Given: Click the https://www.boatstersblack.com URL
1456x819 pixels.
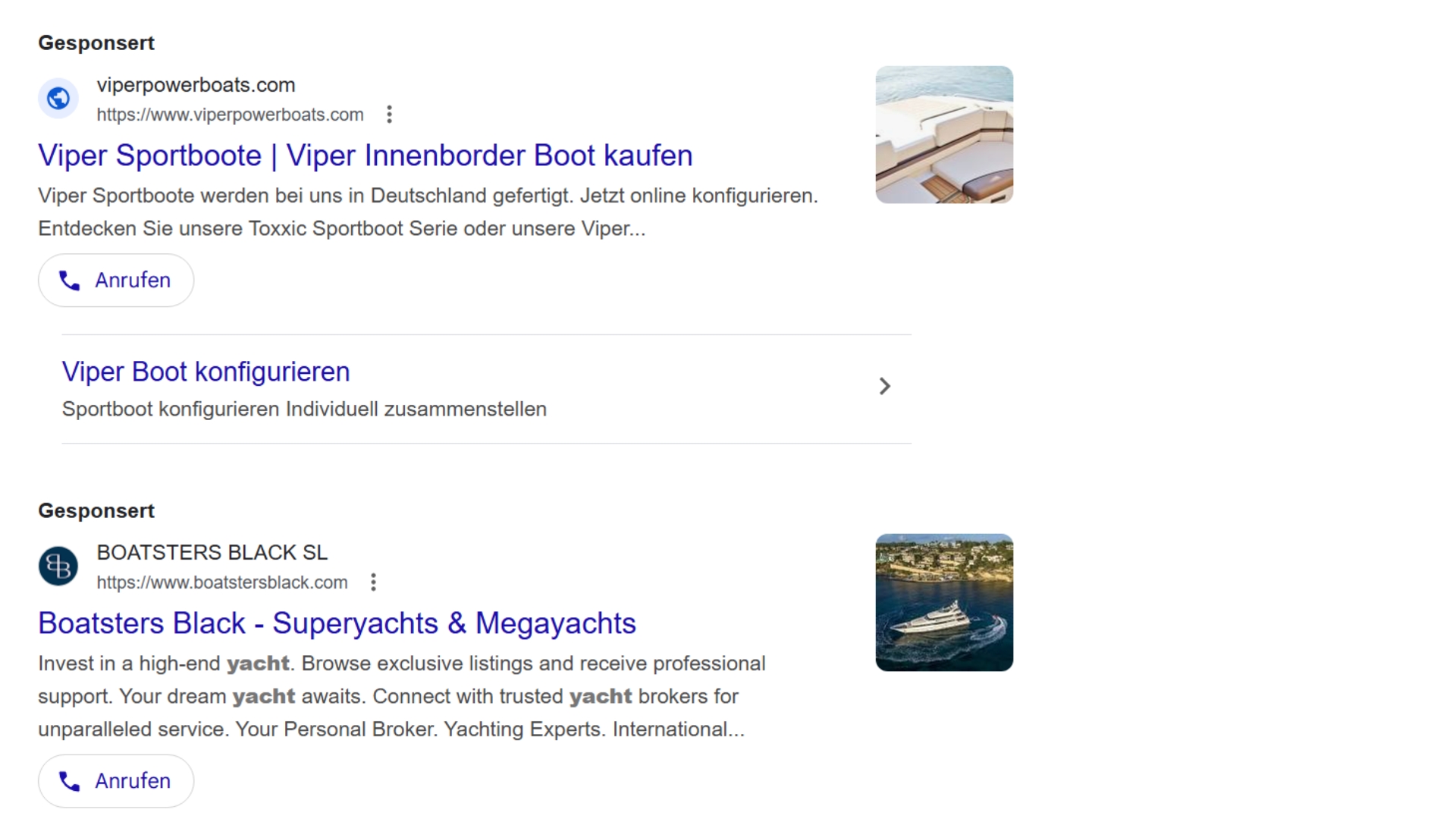Looking at the screenshot, I should coord(222,582).
